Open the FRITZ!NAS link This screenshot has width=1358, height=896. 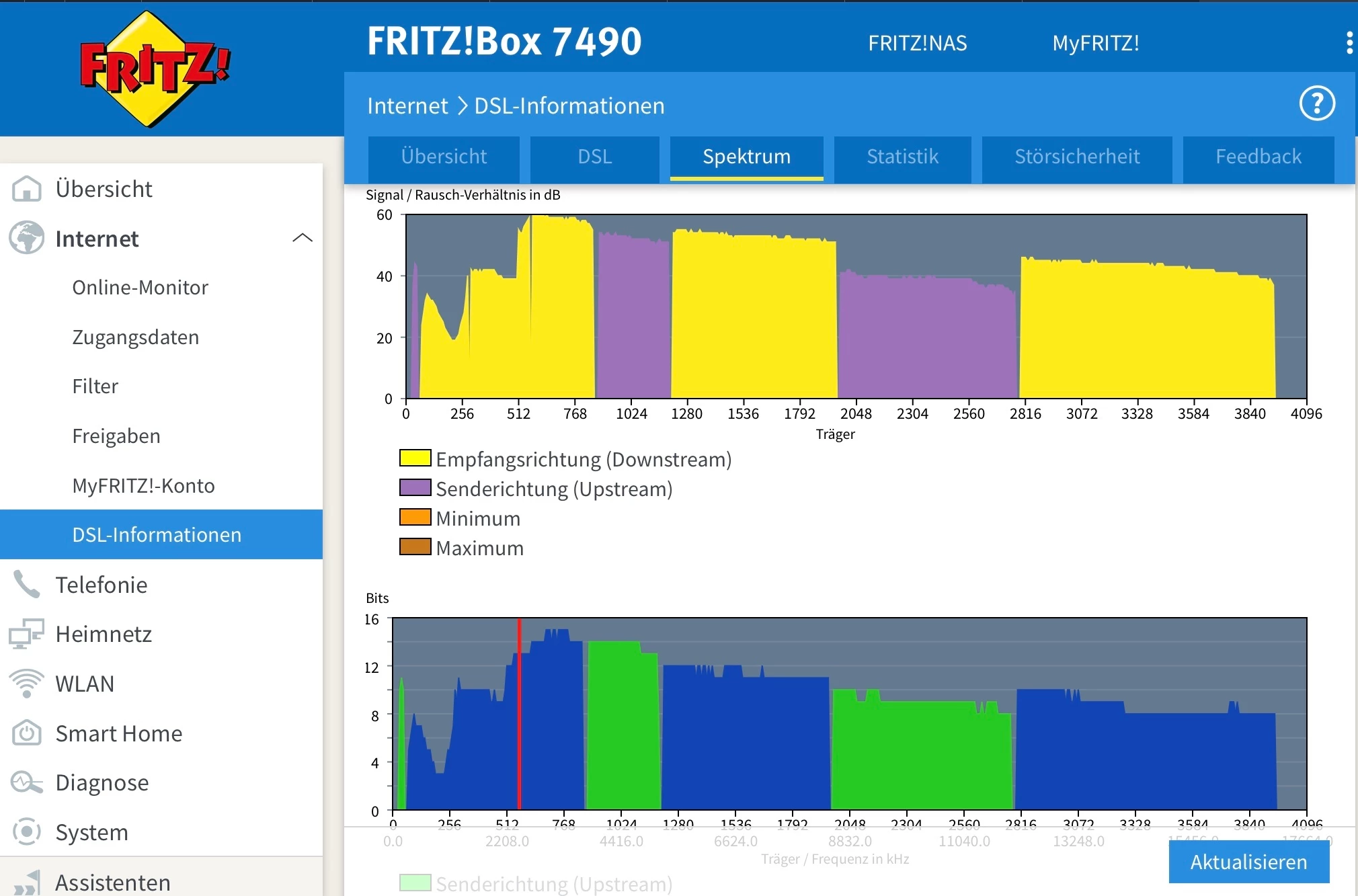point(917,44)
